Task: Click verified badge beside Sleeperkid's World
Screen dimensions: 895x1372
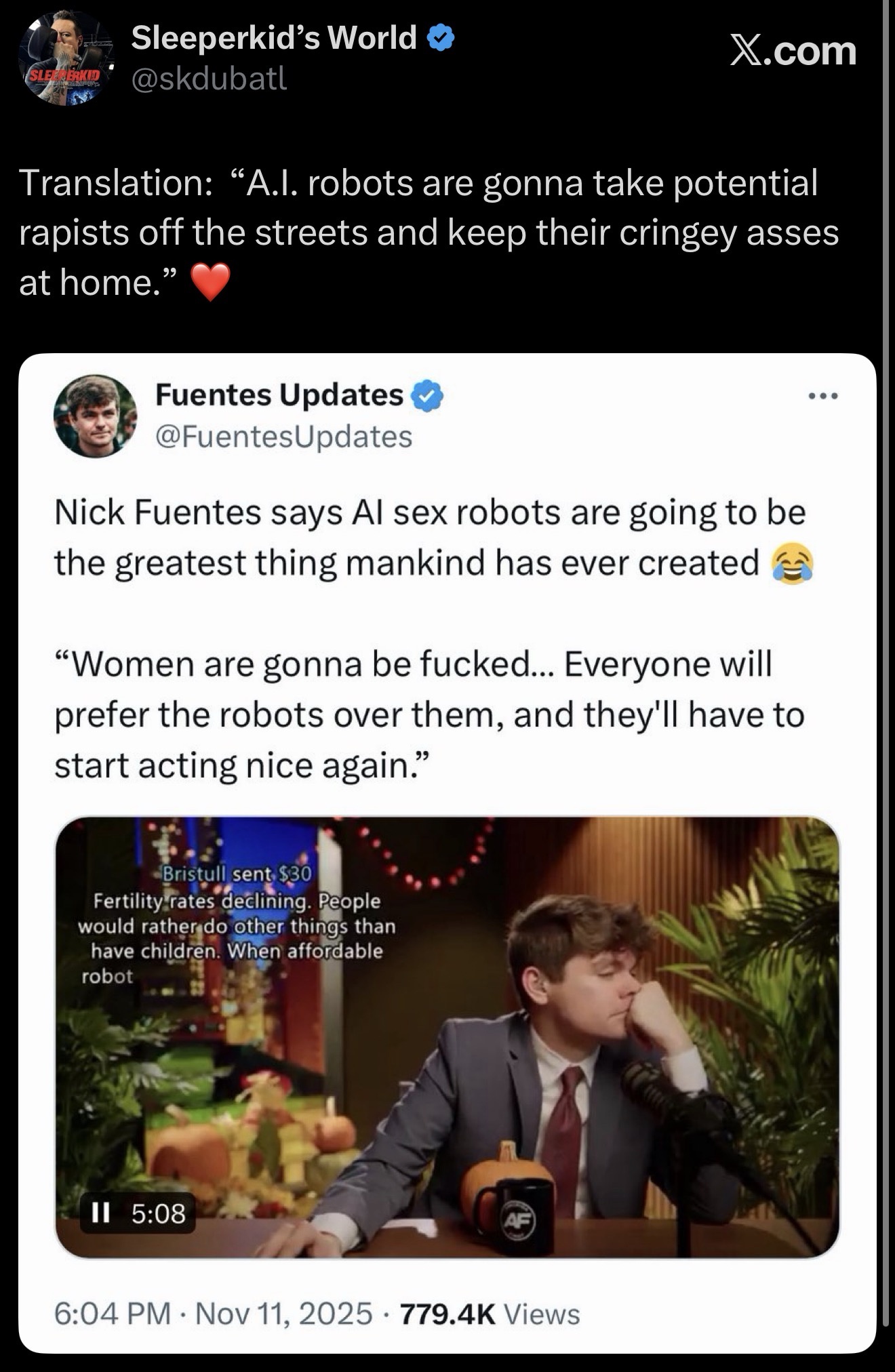Action: tap(441, 38)
